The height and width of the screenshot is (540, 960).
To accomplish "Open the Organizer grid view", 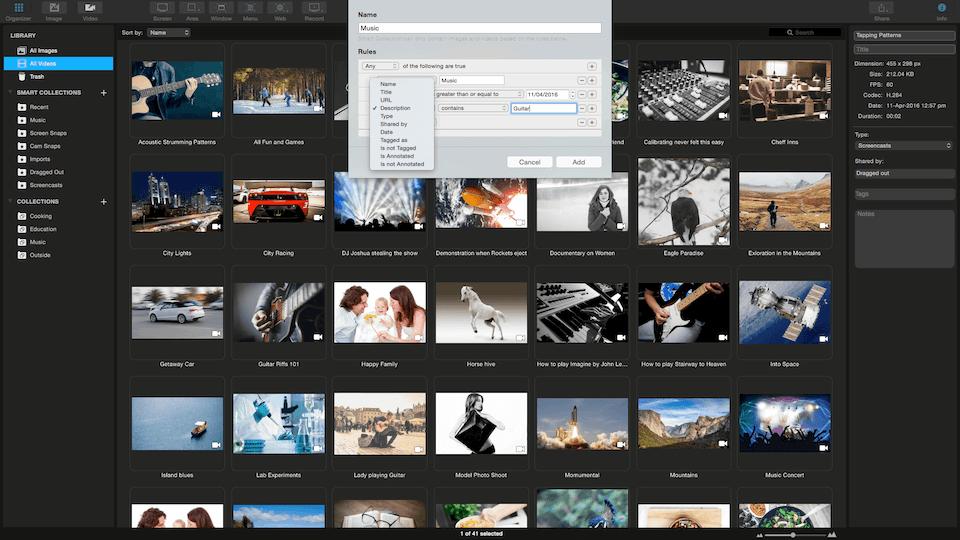I will (19, 8).
